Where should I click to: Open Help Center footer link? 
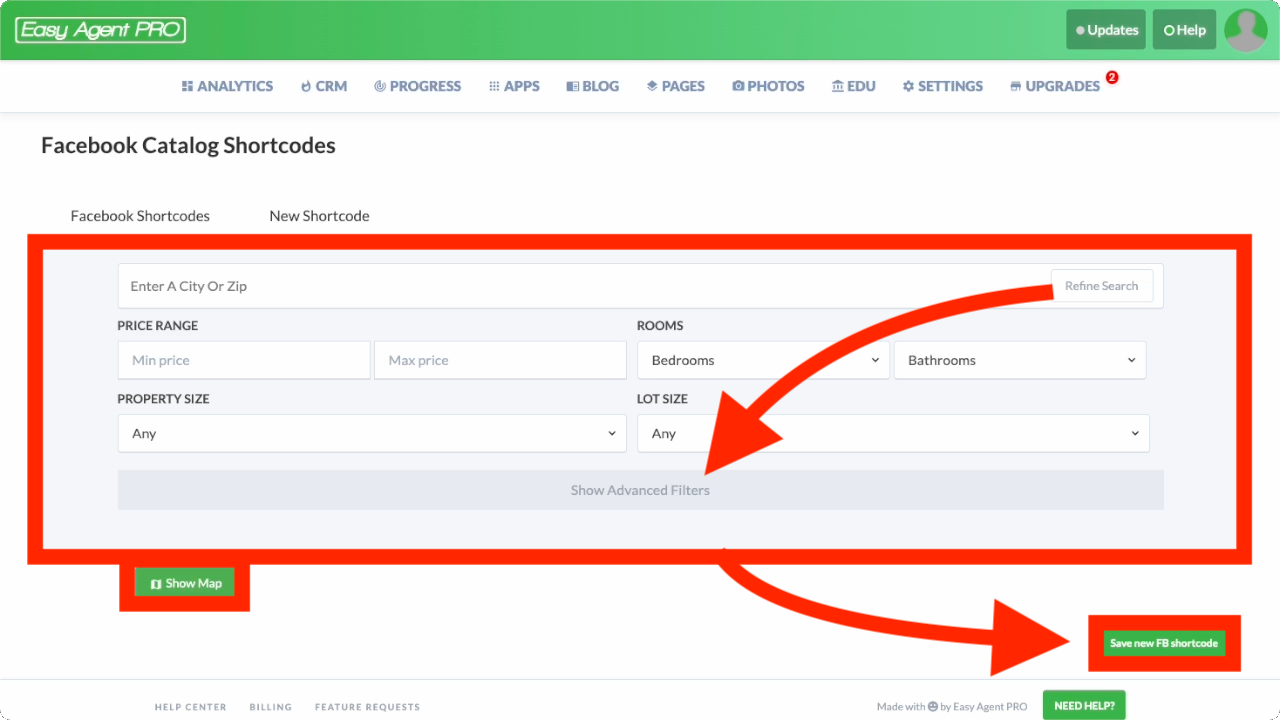pyautogui.click(x=191, y=707)
